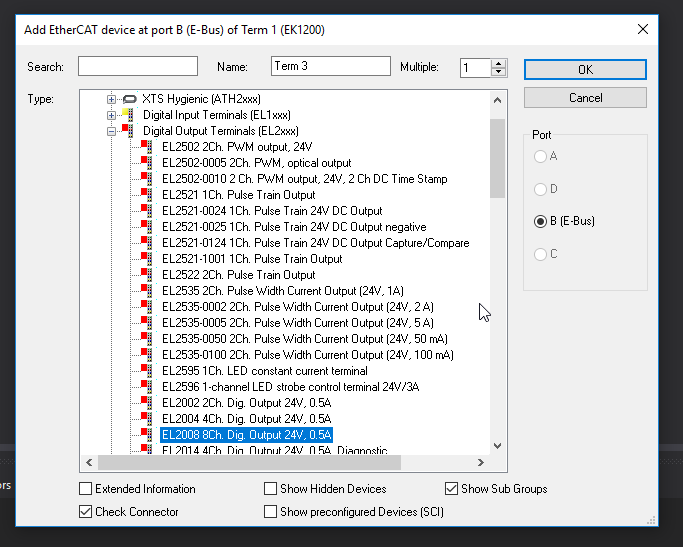Click the icon beside EL2008 8Ch. Dig. Output
The width and height of the screenshot is (683, 547).
(x=147, y=435)
